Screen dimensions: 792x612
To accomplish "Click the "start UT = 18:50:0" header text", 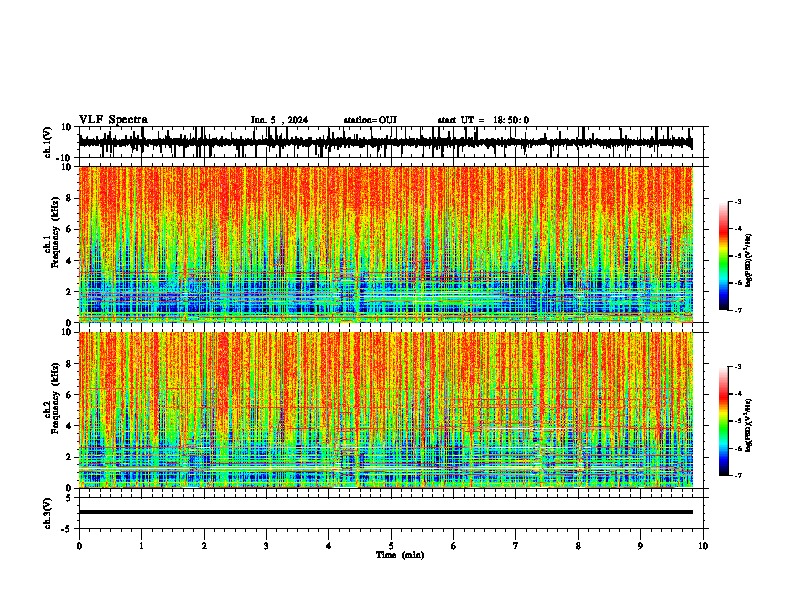I will point(483,120).
